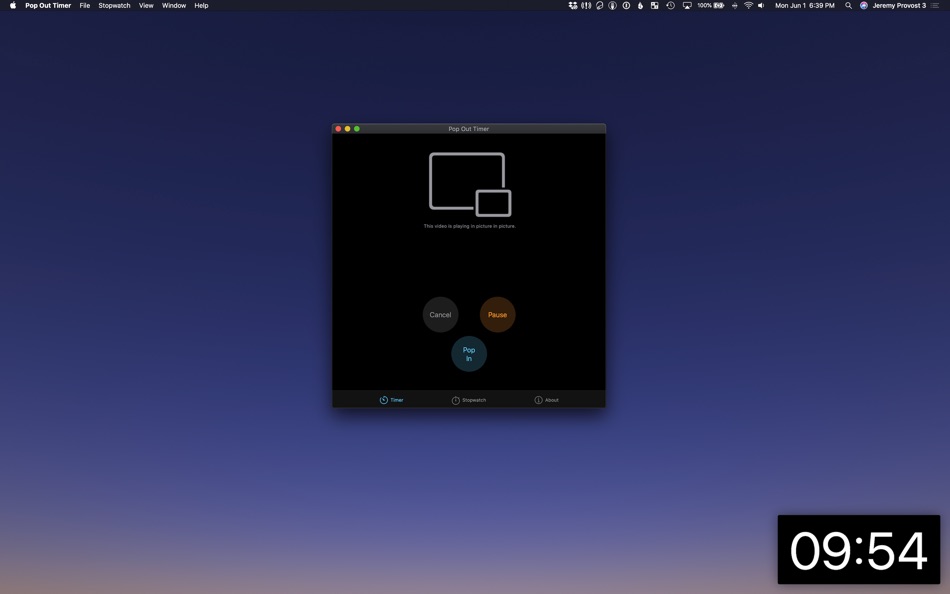Open Spotlight search magnifier

[848, 5]
